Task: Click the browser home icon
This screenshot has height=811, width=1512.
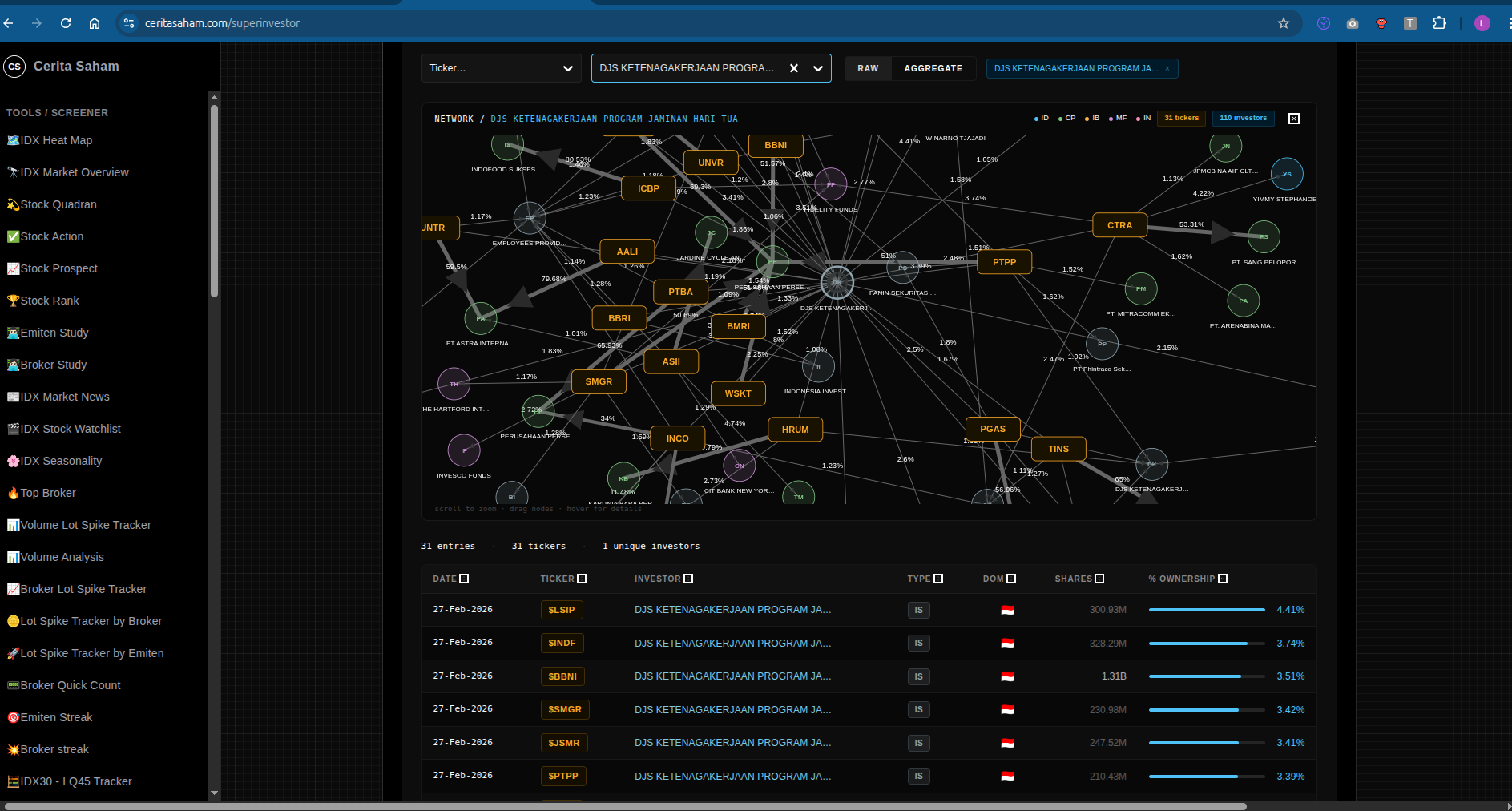Action: click(x=95, y=23)
